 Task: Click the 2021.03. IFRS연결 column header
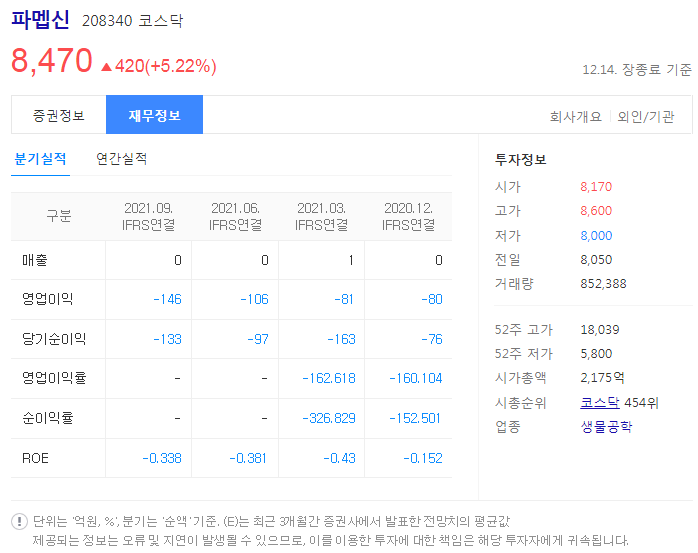click(321, 216)
